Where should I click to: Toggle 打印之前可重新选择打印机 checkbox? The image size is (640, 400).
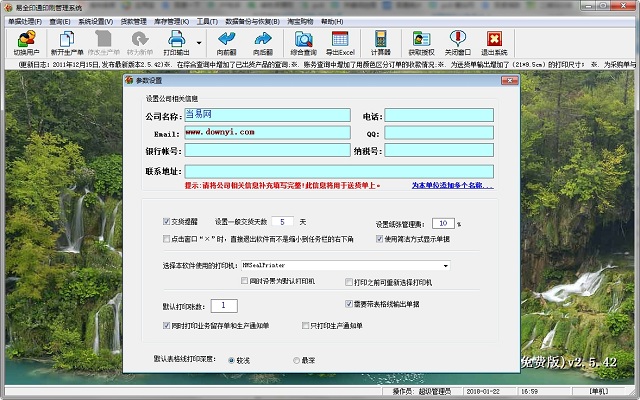[x=348, y=283]
